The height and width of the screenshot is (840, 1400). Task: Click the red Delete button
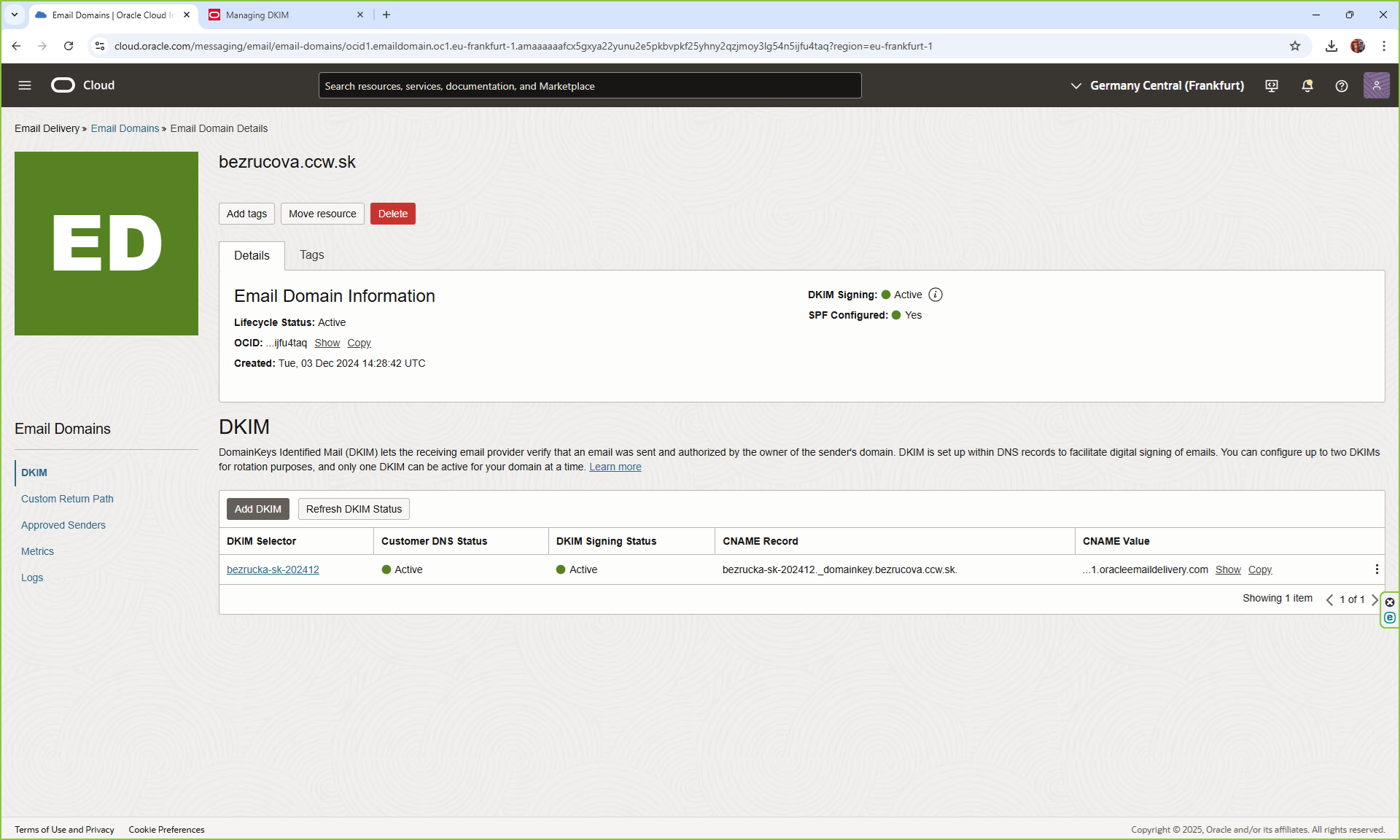(393, 214)
